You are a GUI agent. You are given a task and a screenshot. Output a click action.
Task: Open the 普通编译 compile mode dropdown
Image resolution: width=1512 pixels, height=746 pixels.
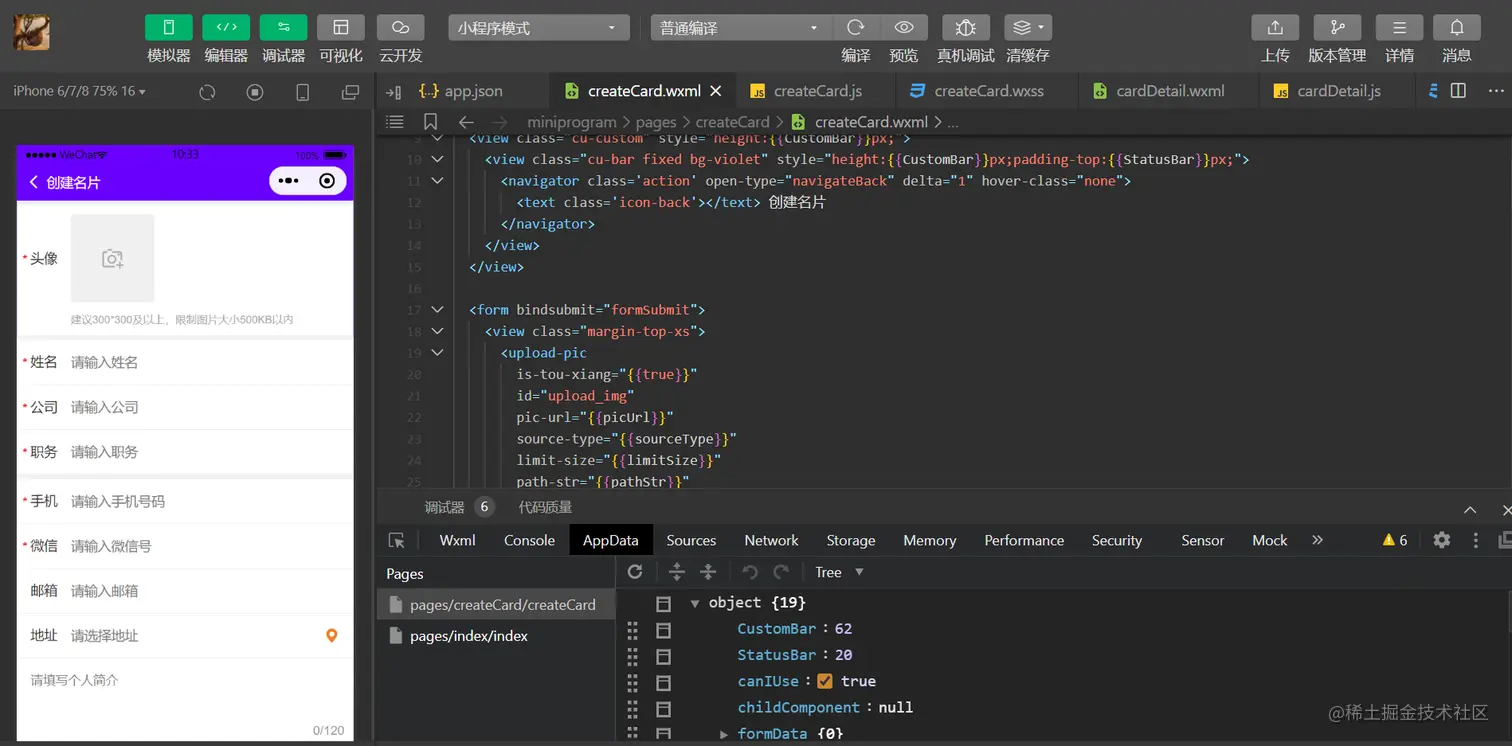pyautogui.click(x=739, y=28)
